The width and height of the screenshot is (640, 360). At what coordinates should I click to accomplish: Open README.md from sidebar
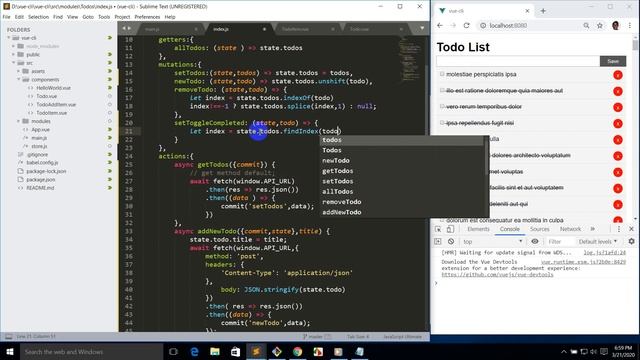coord(40,188)
